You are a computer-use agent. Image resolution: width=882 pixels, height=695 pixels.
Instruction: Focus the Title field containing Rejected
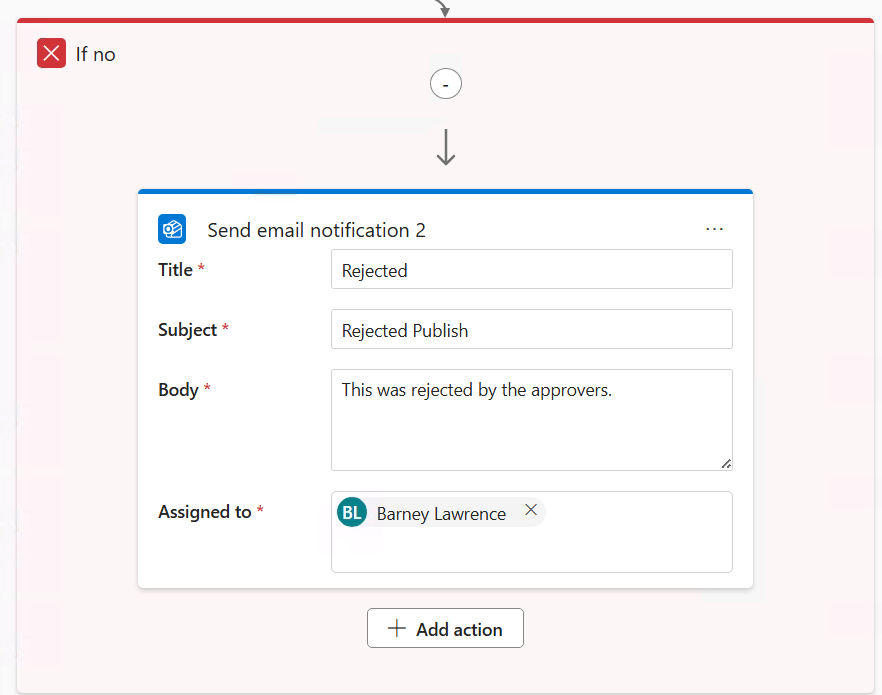(531, 270)
